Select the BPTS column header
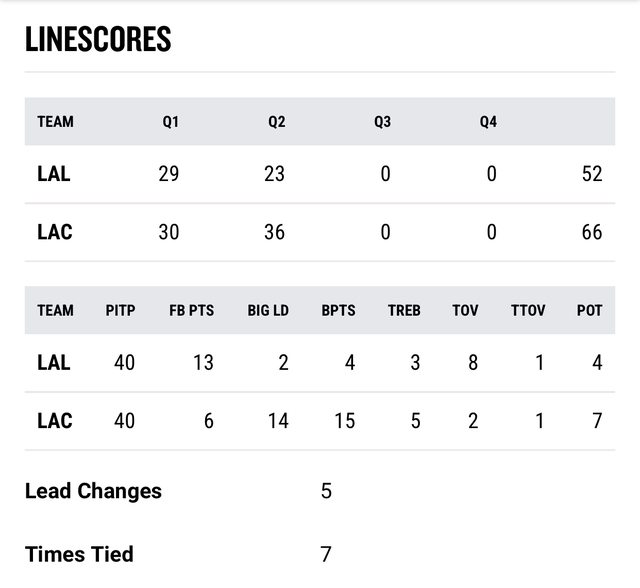 pos(338,311)
